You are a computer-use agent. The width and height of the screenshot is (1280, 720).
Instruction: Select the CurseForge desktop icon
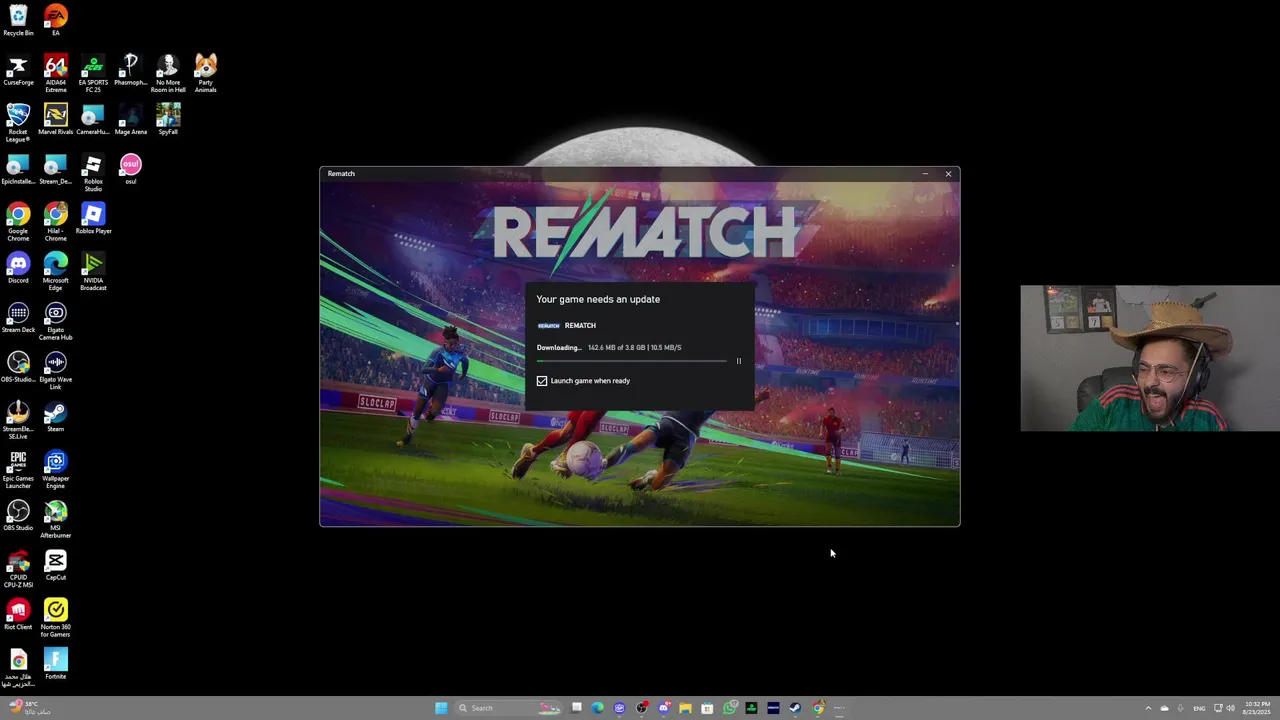(18, 70)
